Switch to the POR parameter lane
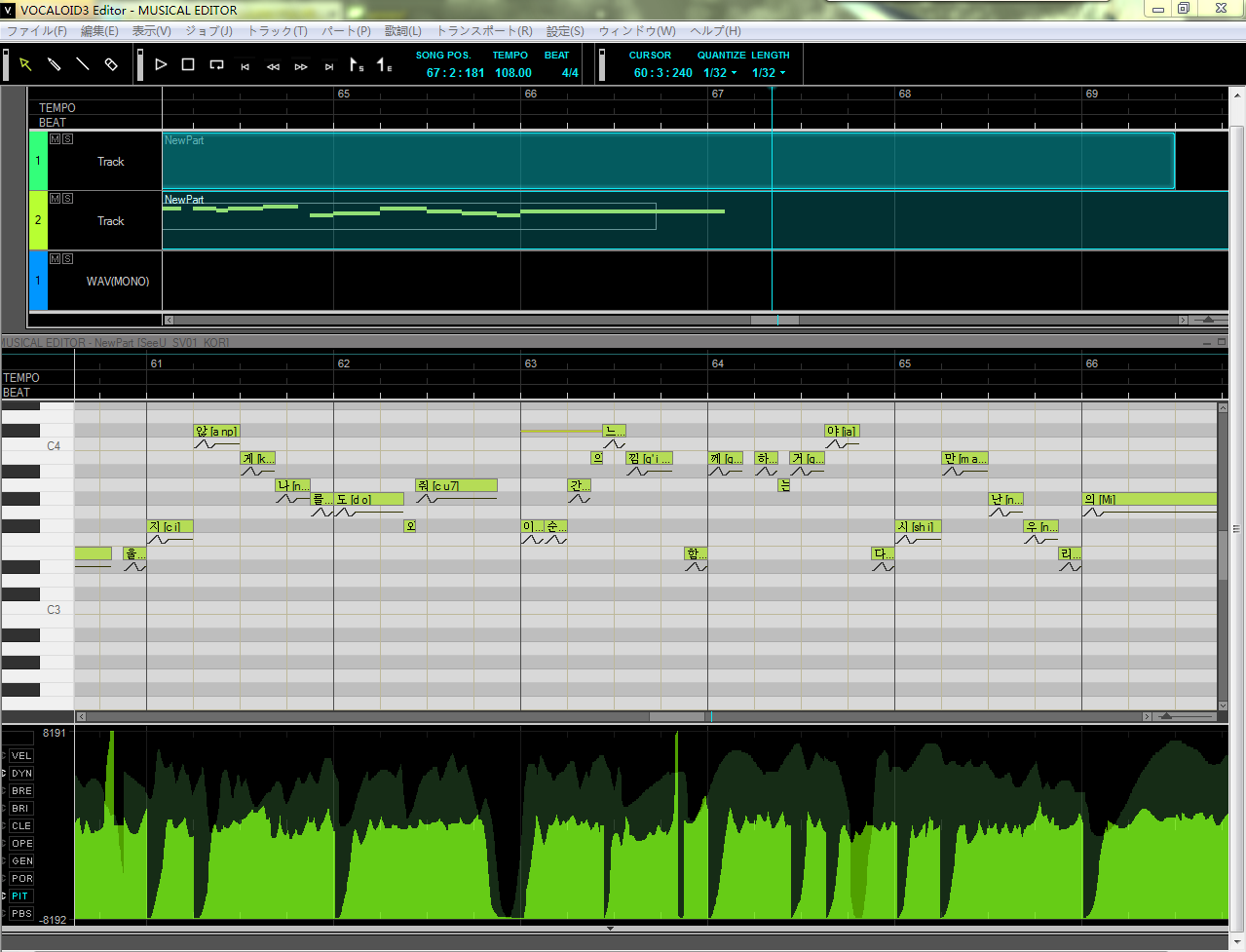This screenshot has width=1246, height=952. click(21, 879)
